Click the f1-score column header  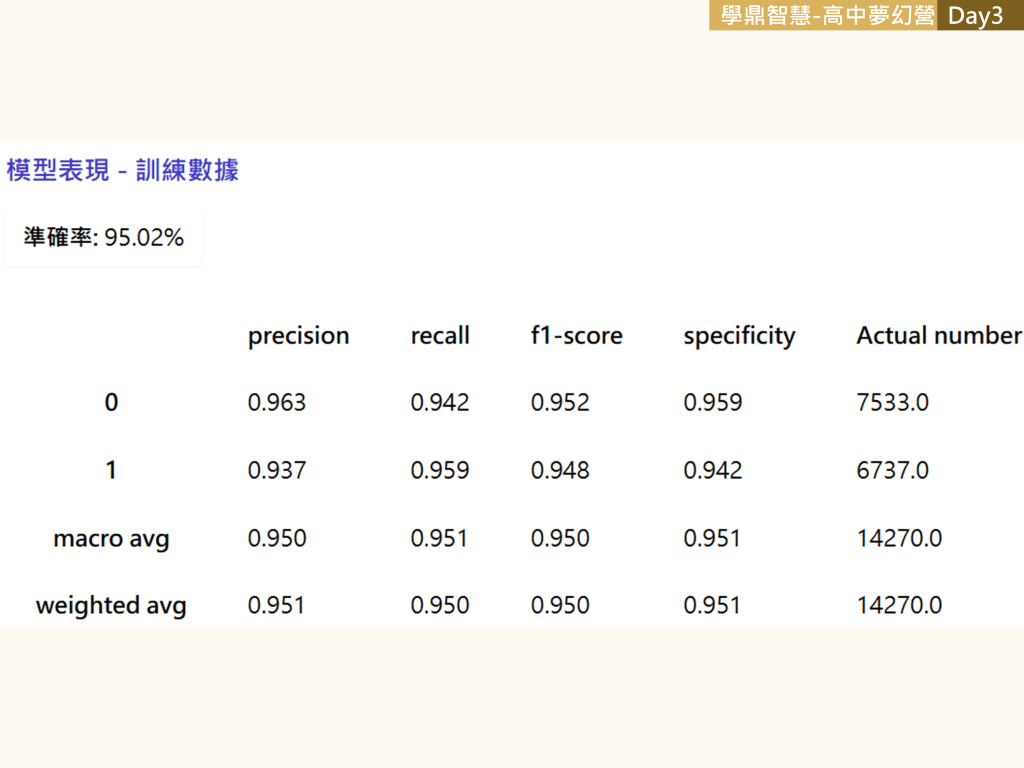click(576, 336)
